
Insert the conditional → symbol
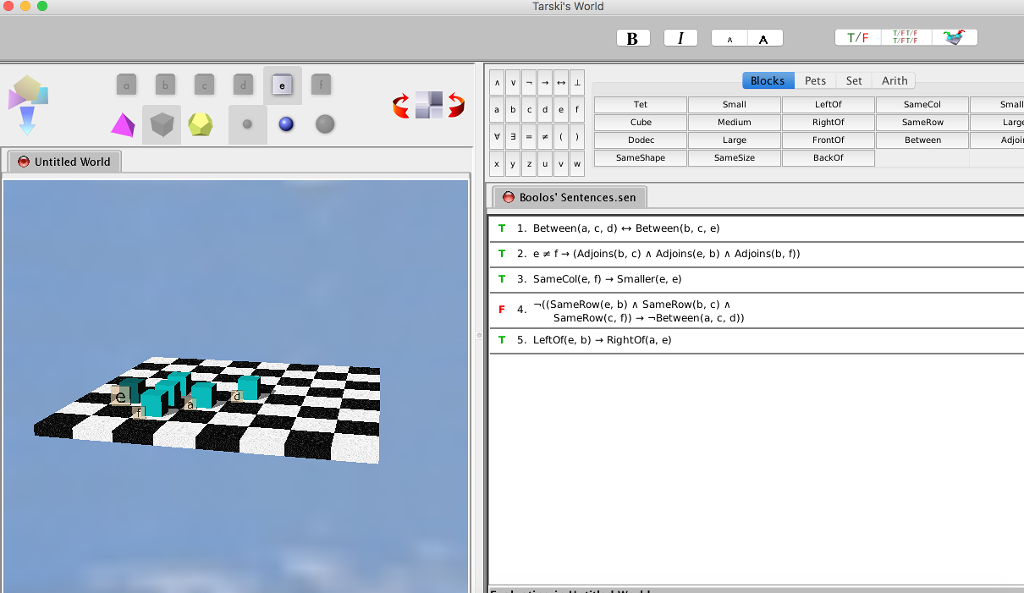(545, 83)
